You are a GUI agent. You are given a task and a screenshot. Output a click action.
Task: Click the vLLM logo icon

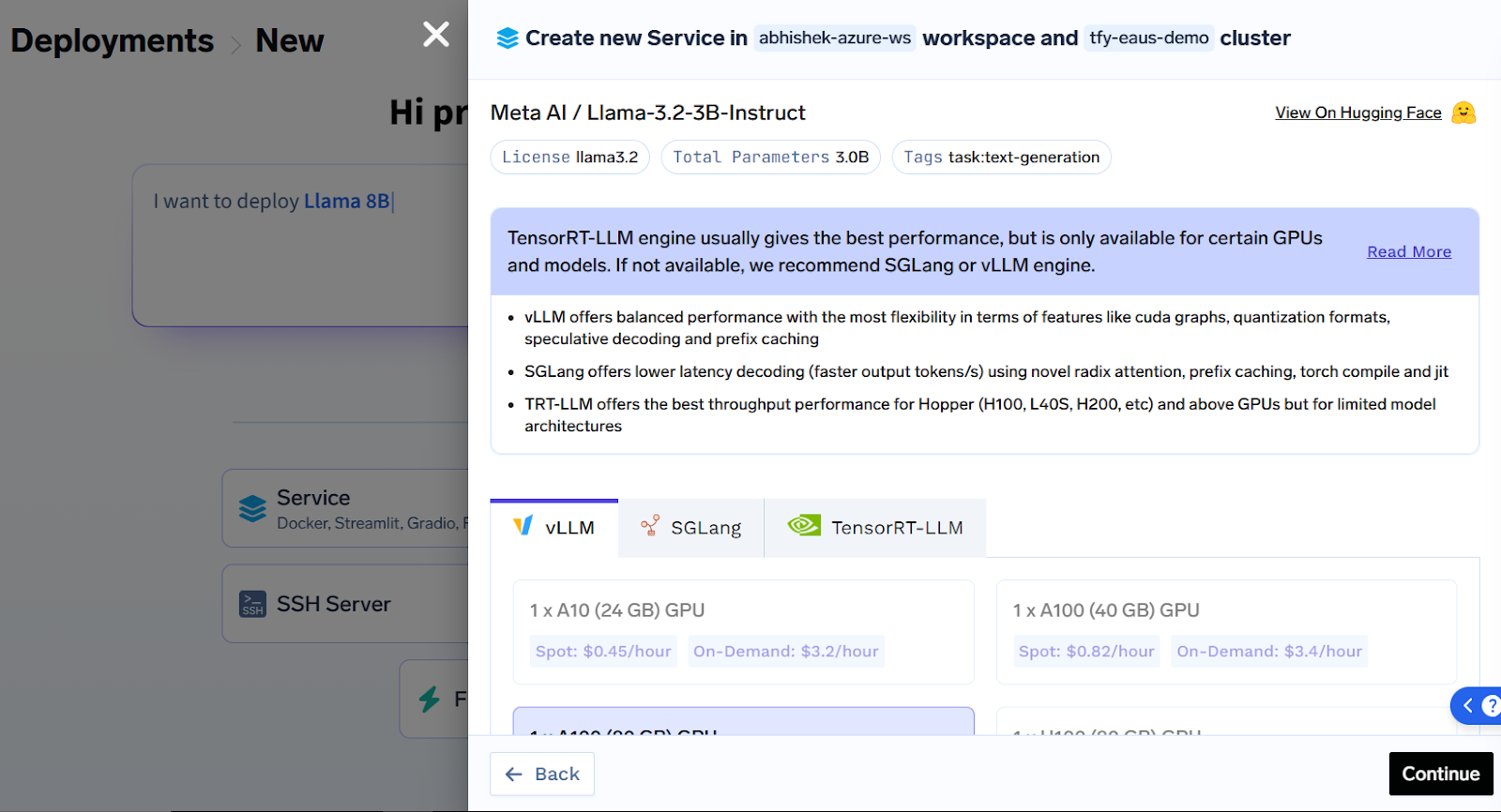[523, 525]
